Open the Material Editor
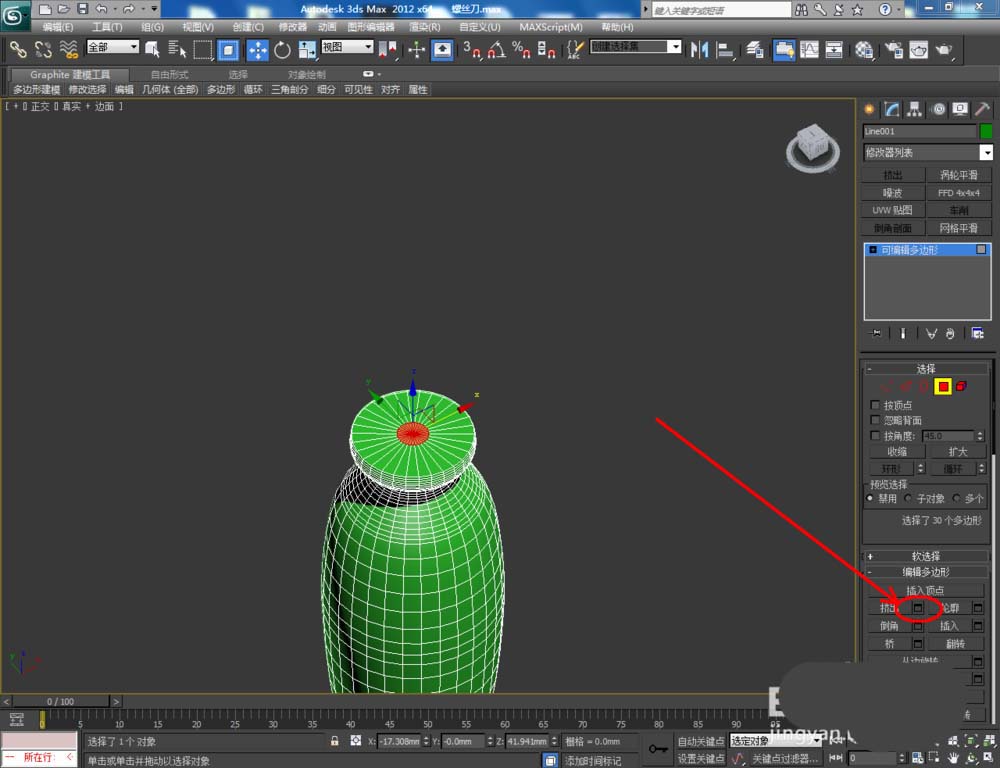Viewport: 1000px width, 768px height. click(864, 49)
